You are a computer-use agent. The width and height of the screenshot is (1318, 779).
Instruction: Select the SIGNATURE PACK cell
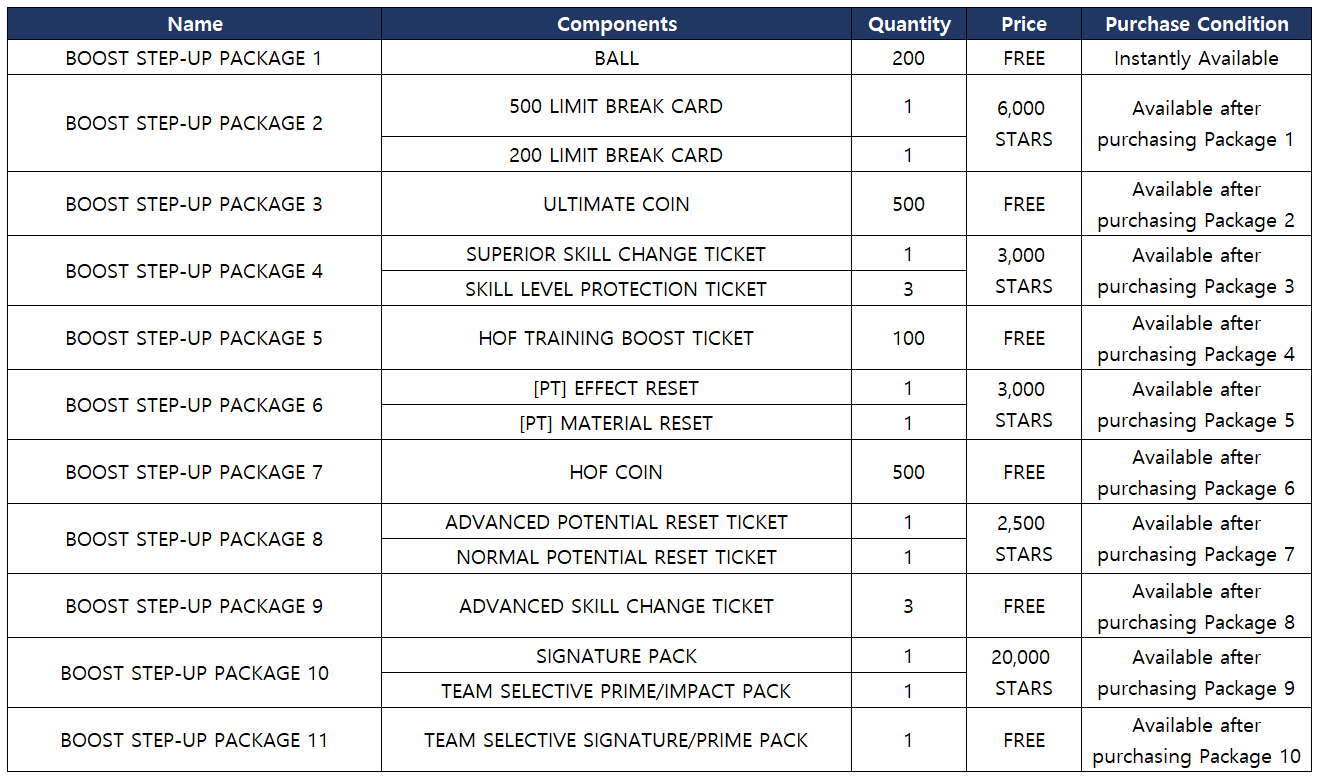pyautogui.click(x=616, y=656)
